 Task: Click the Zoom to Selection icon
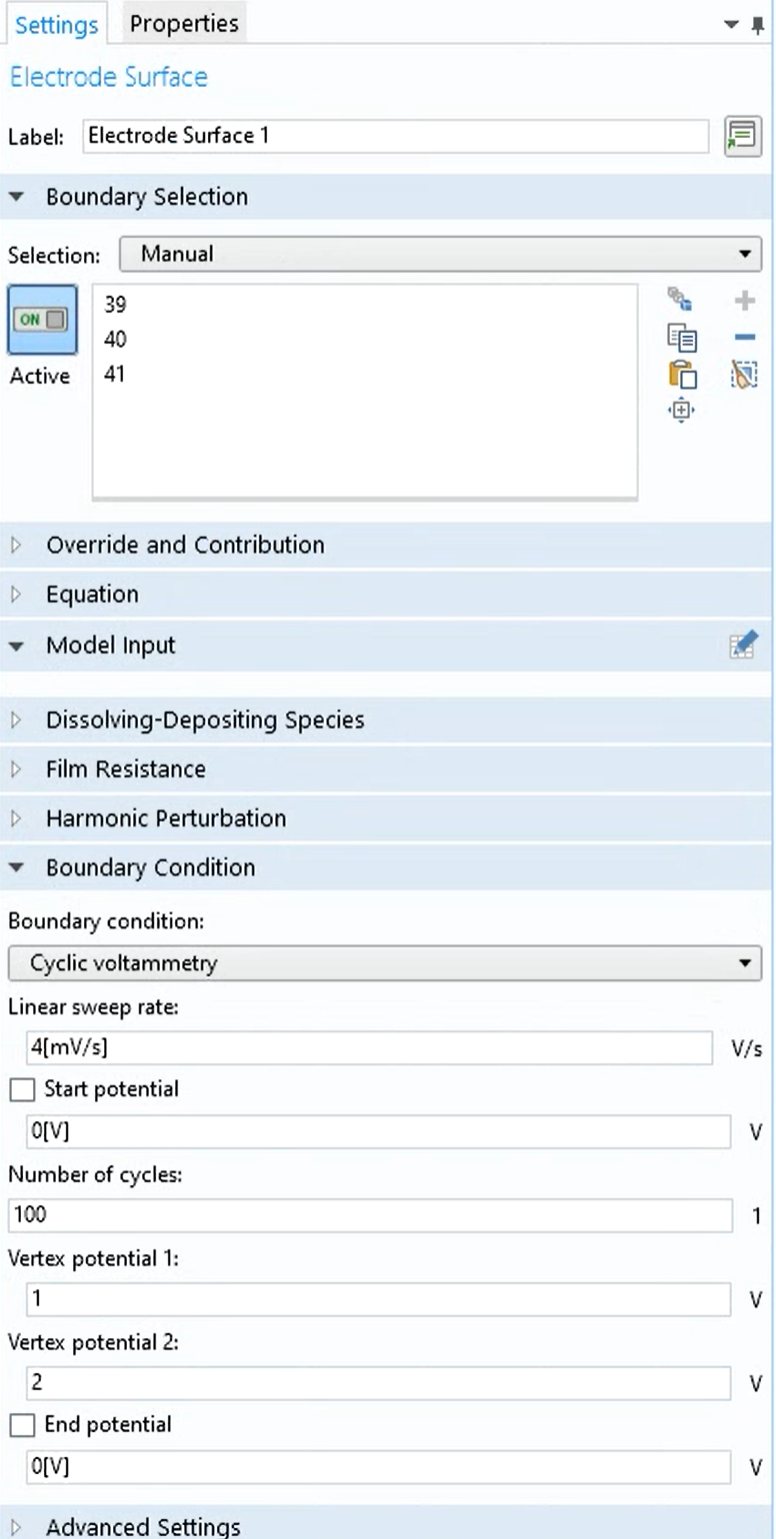[x=681, y=410]
